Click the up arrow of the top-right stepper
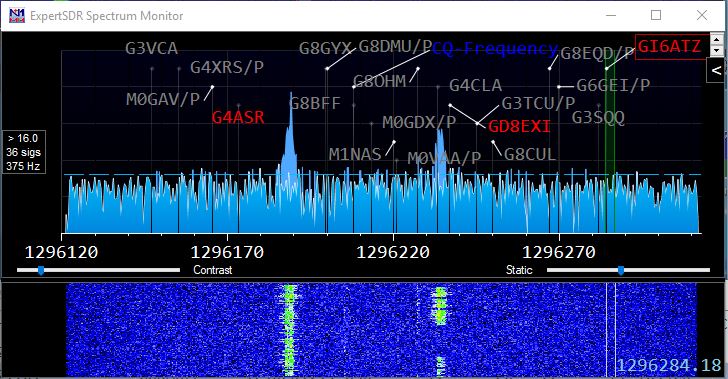 [717, 40]
